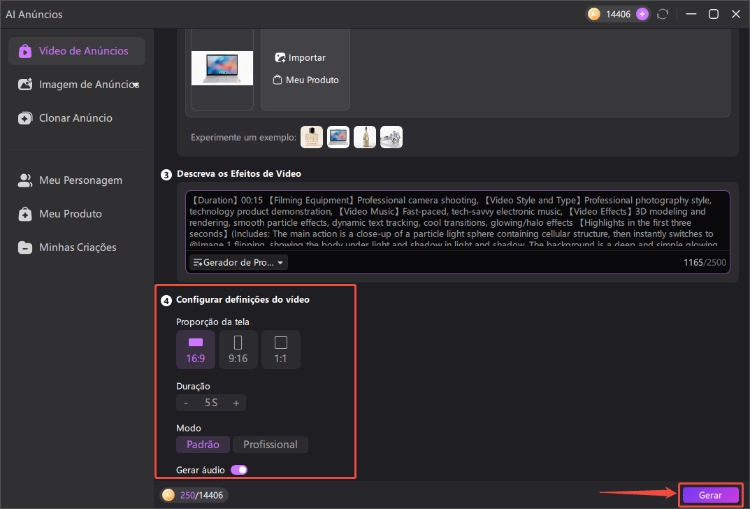The height and width of the screenshot is (509, 750).
Task: Choose Profissional mode
Action: (x=270, y=444)
